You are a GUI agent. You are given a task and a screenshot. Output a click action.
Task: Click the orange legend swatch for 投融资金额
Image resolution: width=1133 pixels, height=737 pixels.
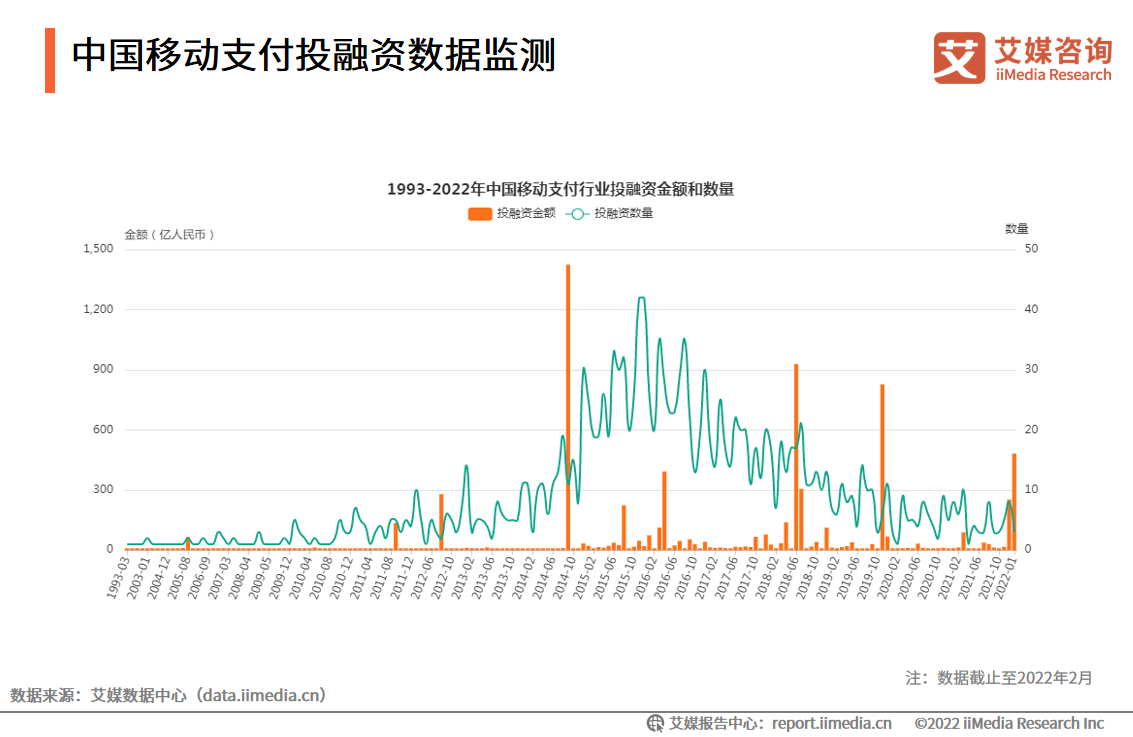pyautogui.click(x=480, y=214)
